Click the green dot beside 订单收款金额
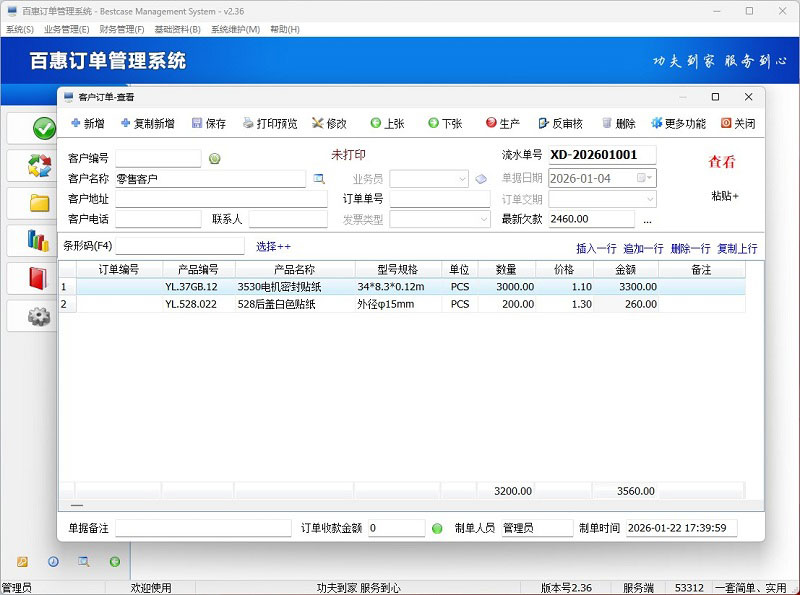The height and width of the screenshot is (595, 800). click(x=437, y=529)
